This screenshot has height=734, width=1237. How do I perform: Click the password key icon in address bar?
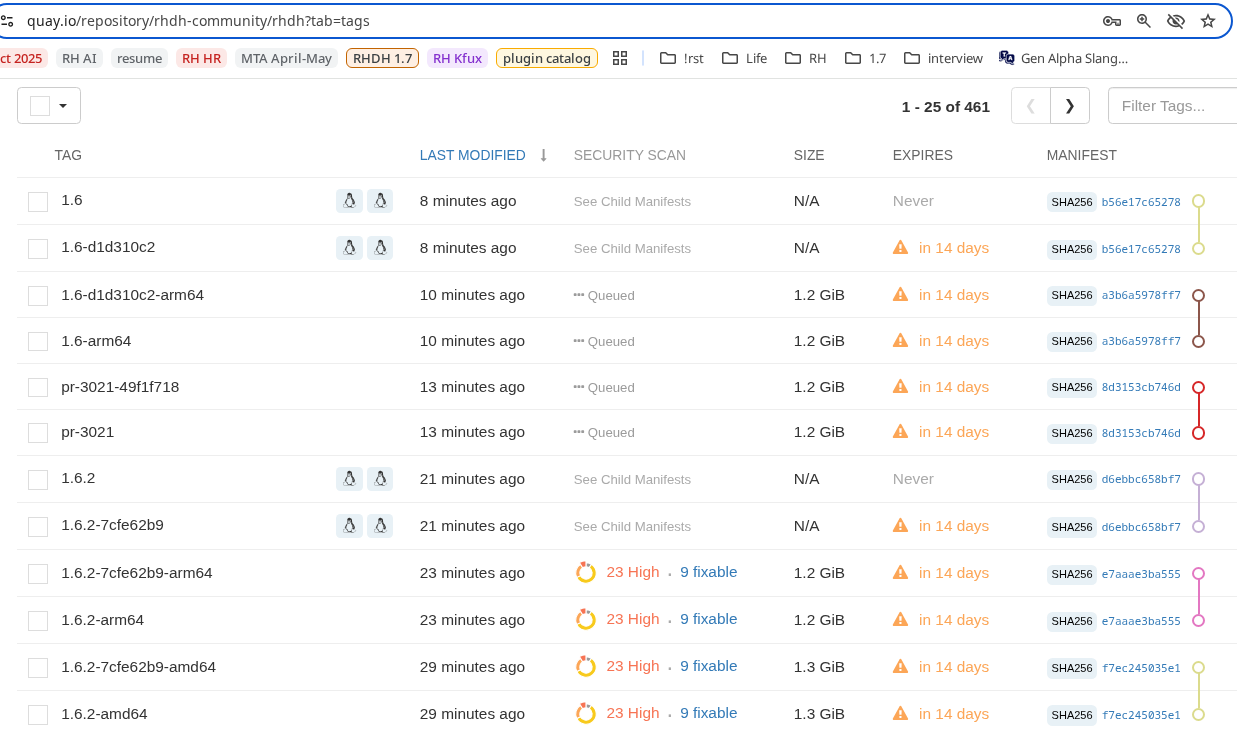tap(1112, 21)
